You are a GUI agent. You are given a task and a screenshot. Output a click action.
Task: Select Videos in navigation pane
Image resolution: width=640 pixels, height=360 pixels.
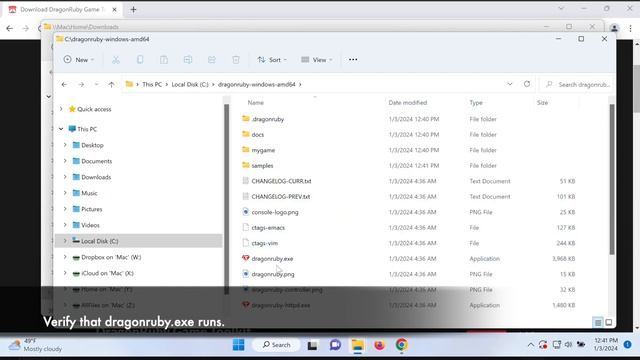pos(90,225)
